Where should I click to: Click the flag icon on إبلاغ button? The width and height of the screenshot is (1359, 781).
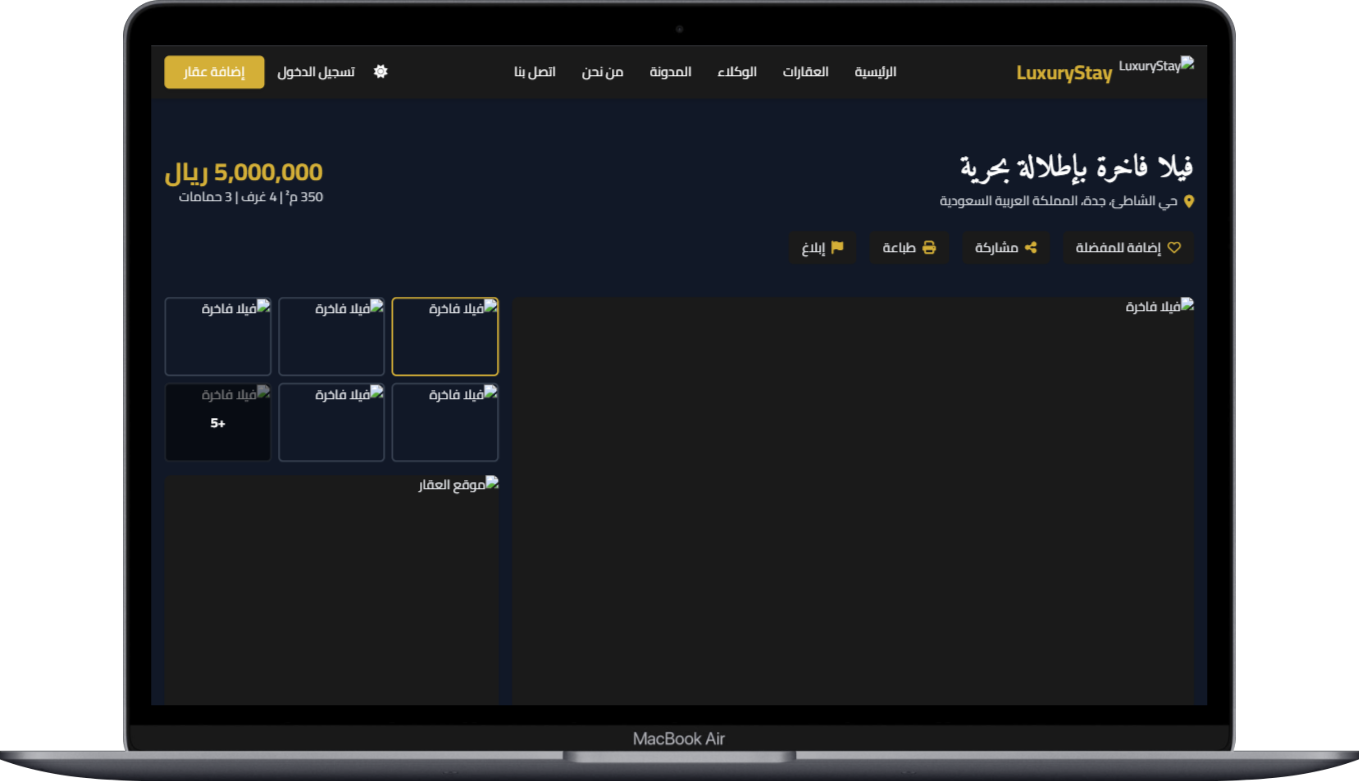click(837, 248)
